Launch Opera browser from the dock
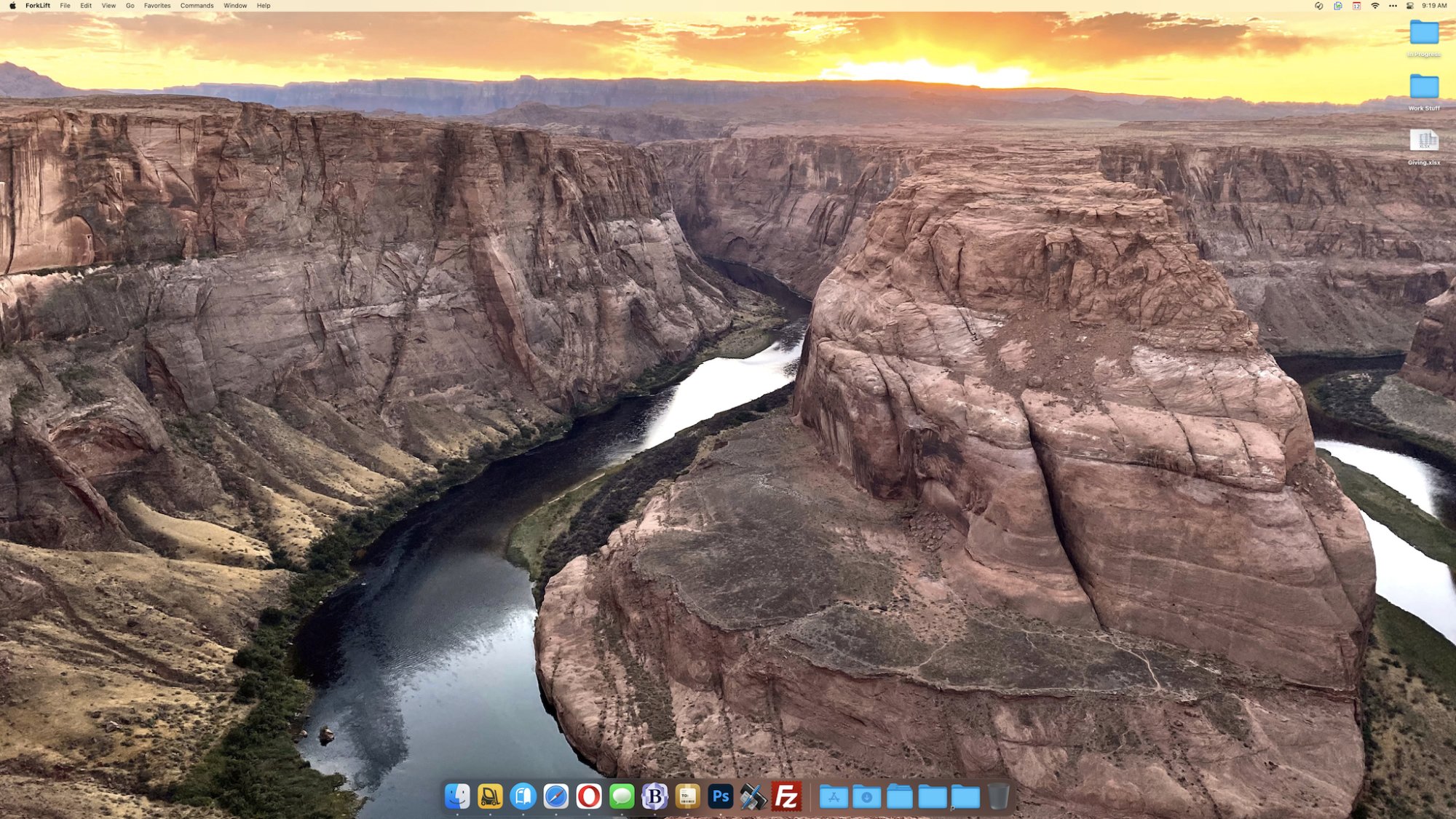Viewport: 1456px width, 819px height. (589, 796)
